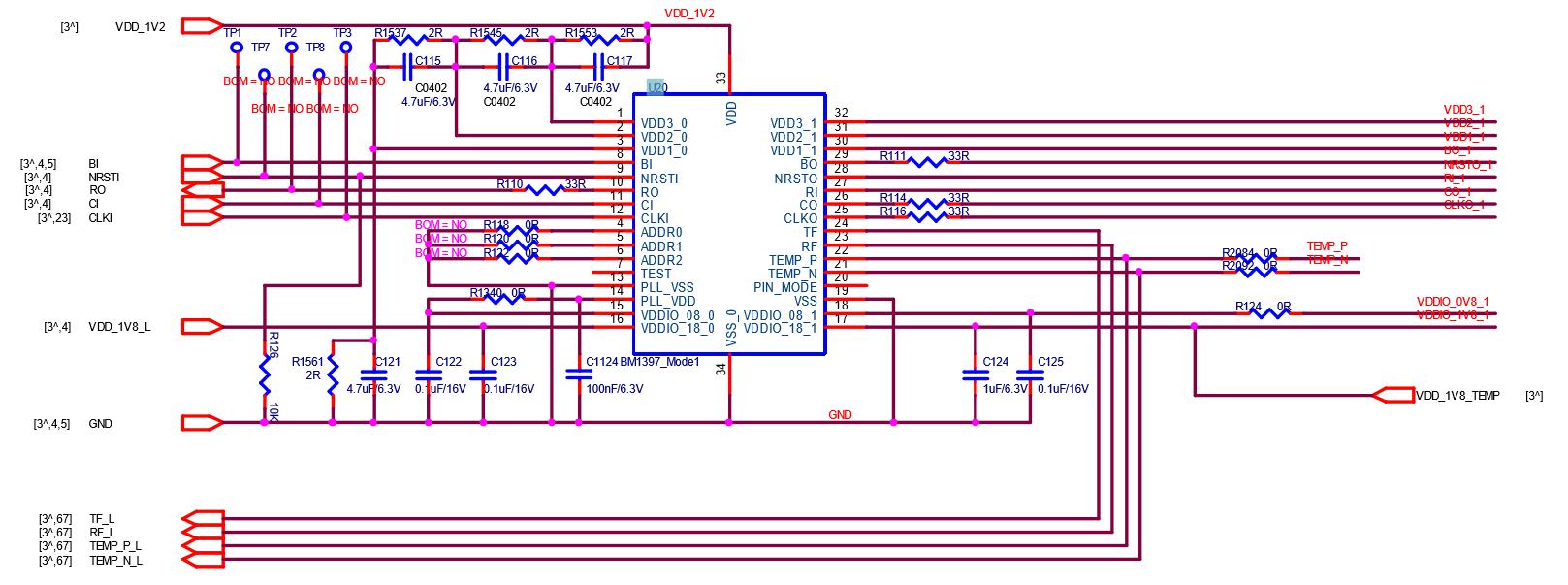Click the TP1 test point circle
1568x585 pixels.
236,47
